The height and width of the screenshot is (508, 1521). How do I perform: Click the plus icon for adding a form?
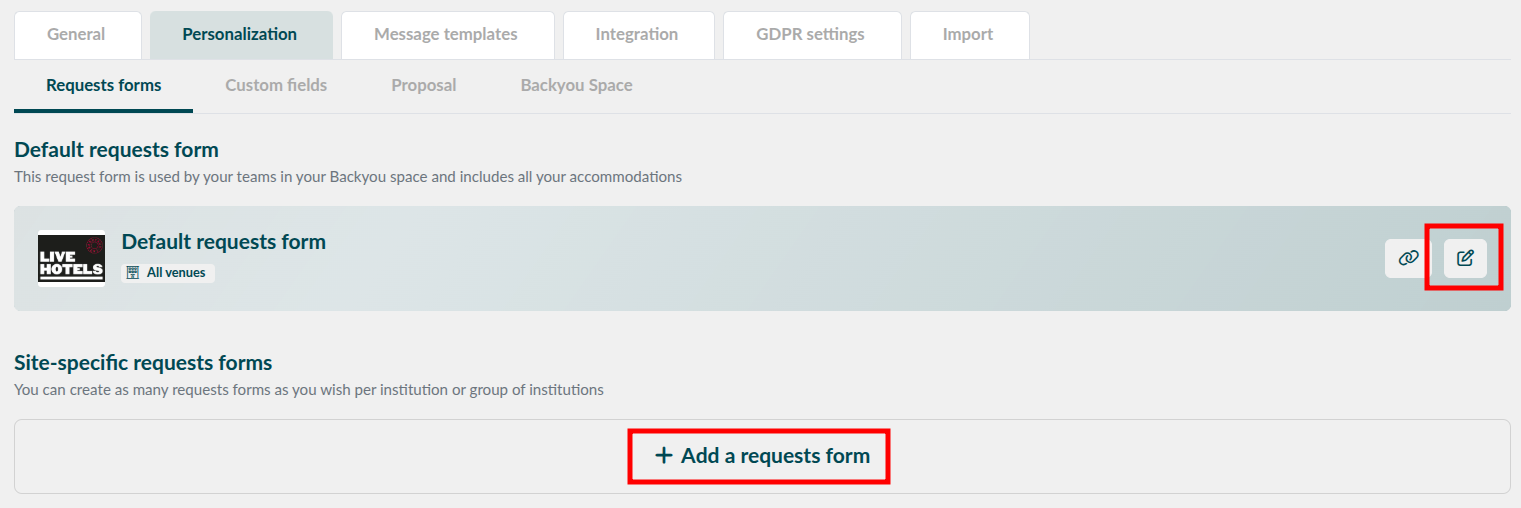[x=663, y=456]
